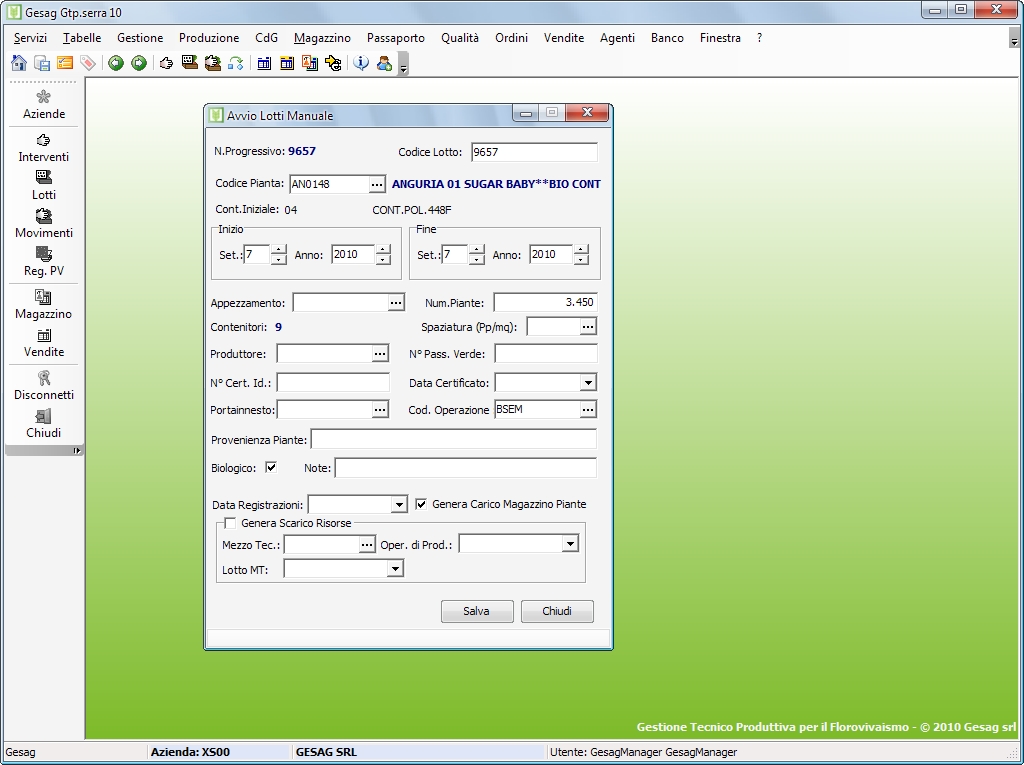Open Lotti in the left sidebar

pyautogui.click(x=44, y=186)
